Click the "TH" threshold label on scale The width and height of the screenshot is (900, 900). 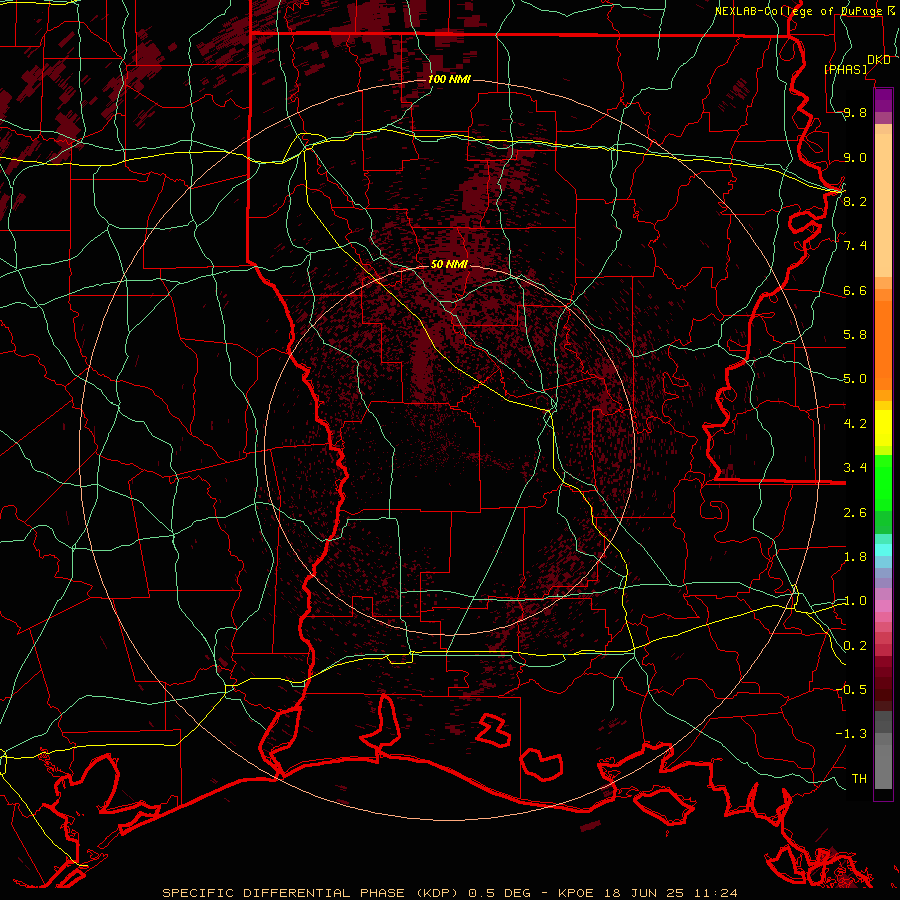[x=859, y=778]
